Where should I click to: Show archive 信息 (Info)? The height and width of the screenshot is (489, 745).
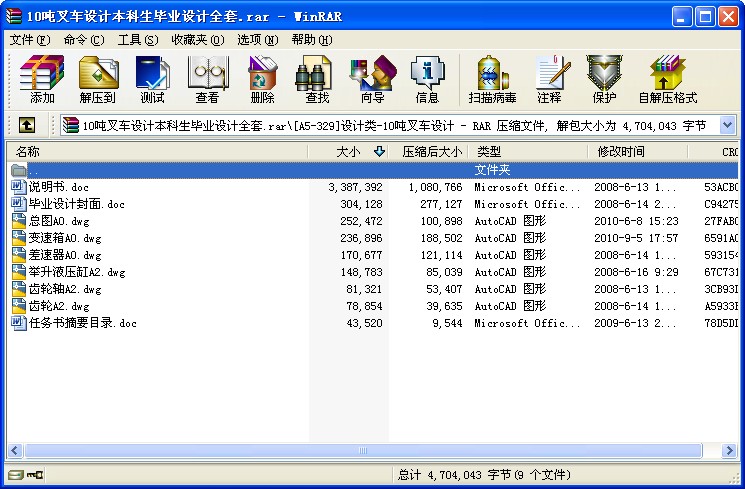427,79
